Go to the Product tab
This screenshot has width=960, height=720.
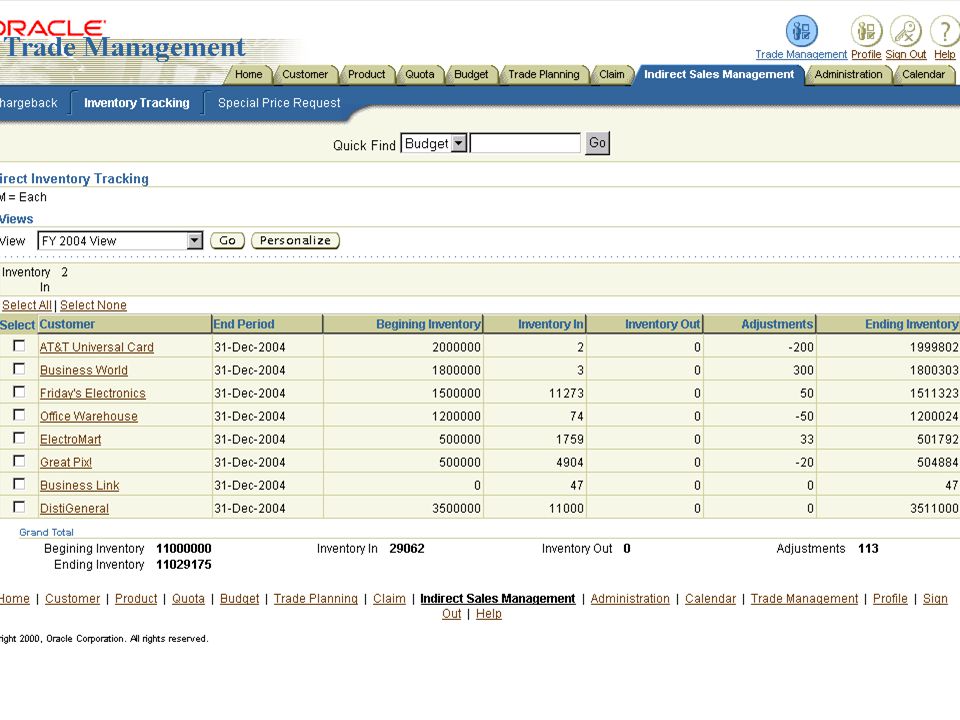coord(367,75)
